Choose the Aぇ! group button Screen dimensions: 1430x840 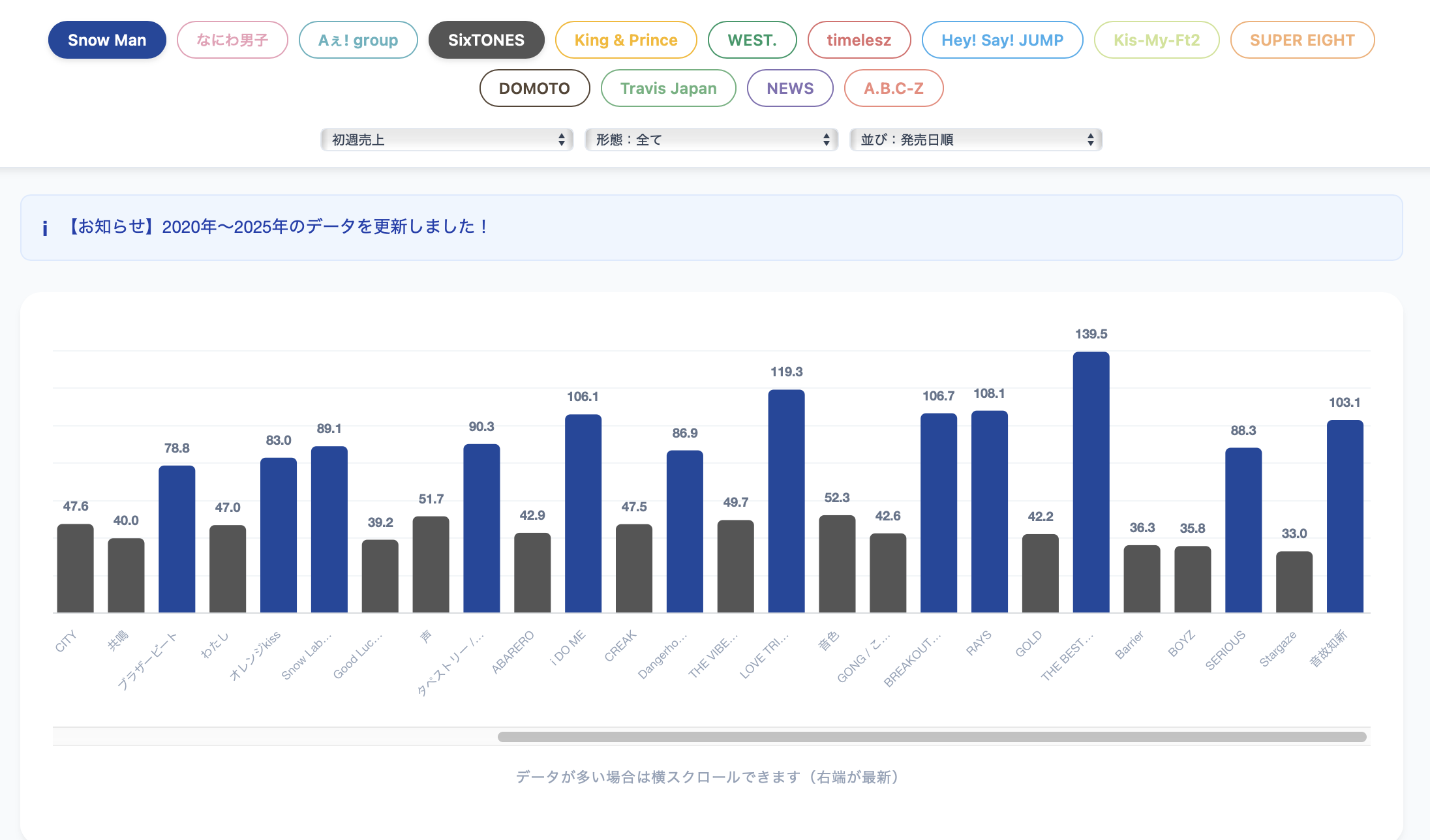point(358,40)
